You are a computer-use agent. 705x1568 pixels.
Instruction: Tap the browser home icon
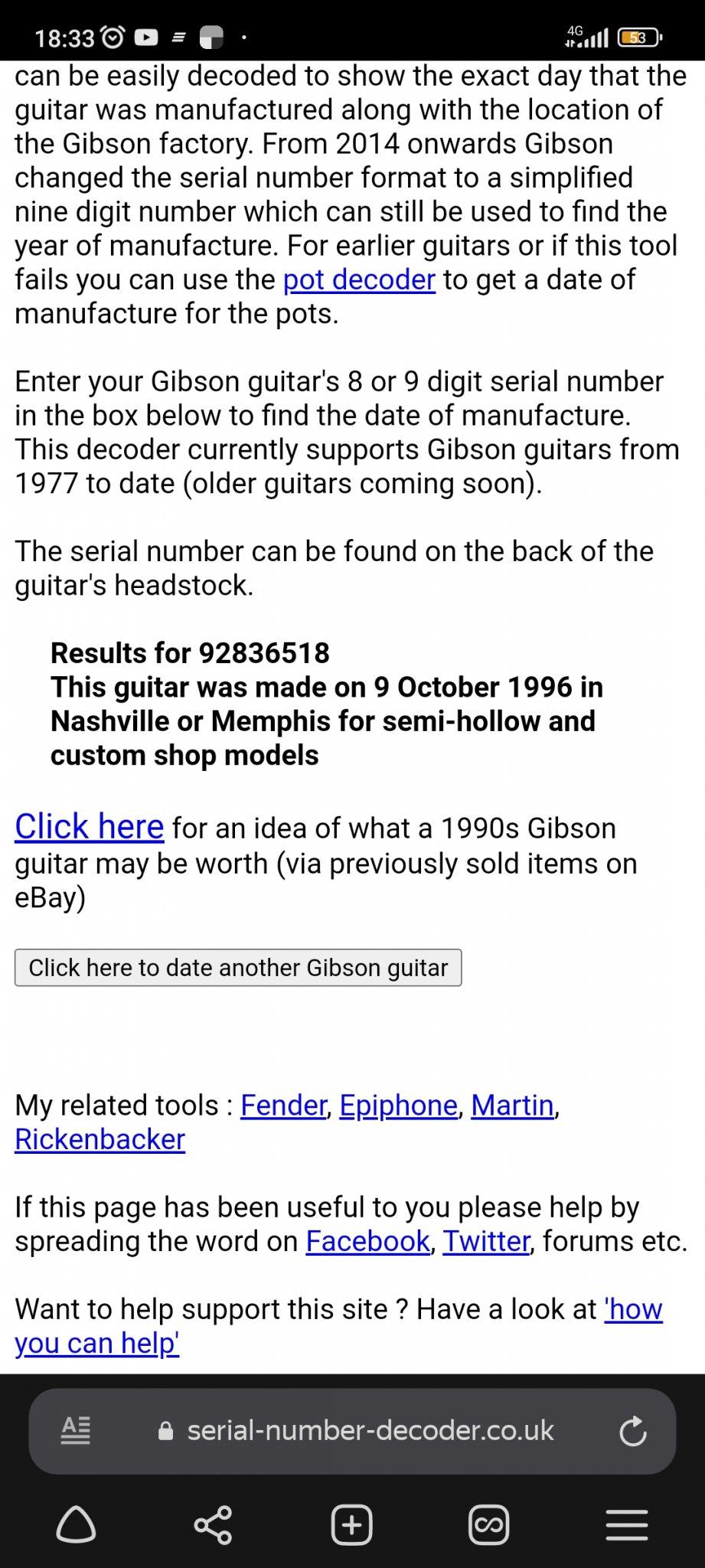tap(76, 1525)
